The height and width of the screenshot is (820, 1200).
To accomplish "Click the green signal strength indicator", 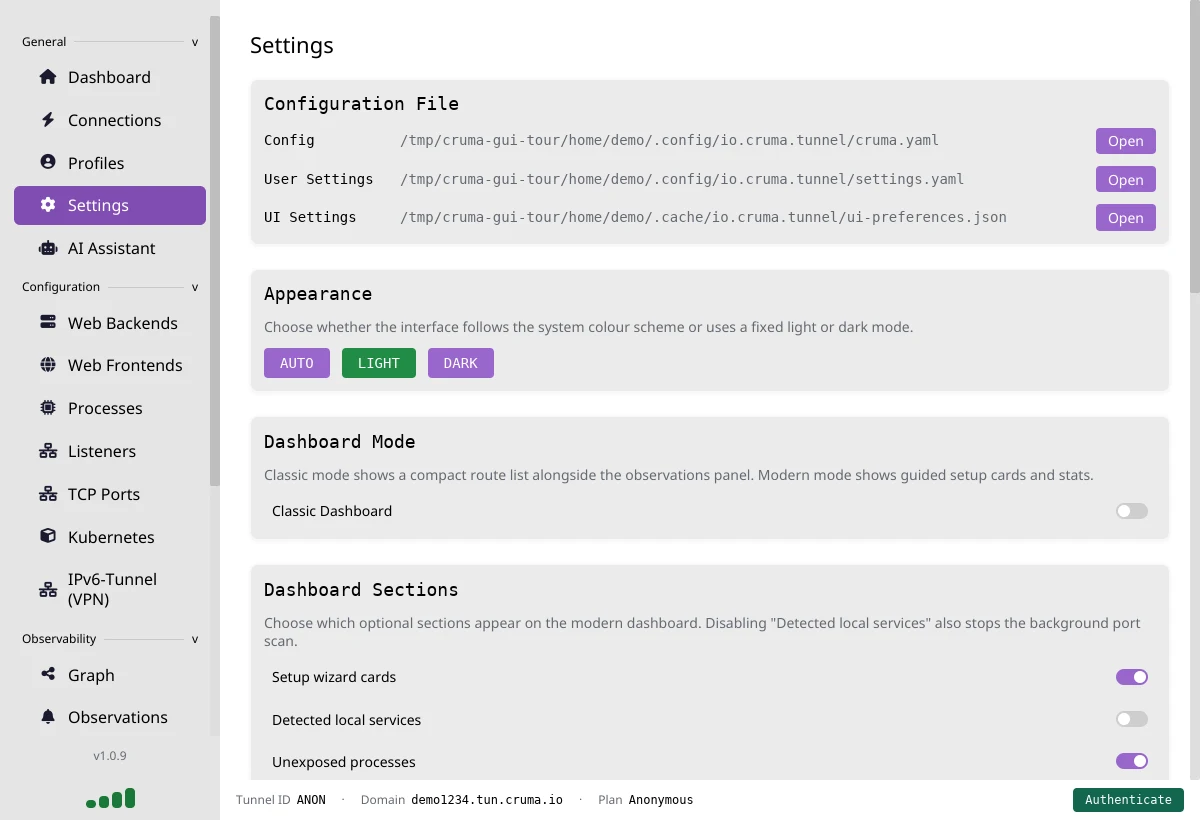I will pos(110,798).
